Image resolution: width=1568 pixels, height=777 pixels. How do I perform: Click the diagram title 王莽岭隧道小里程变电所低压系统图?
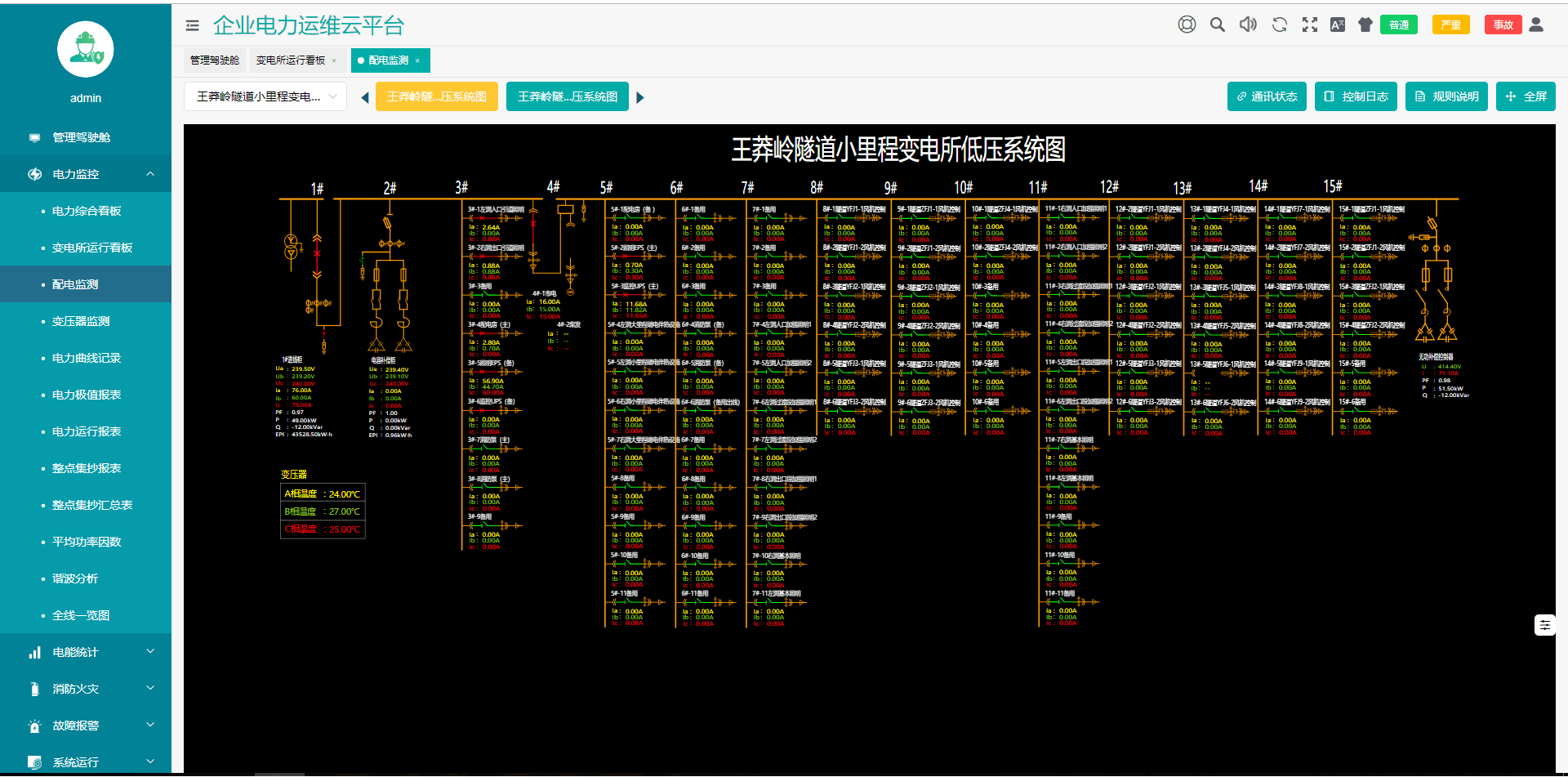(x=898, y=150)
